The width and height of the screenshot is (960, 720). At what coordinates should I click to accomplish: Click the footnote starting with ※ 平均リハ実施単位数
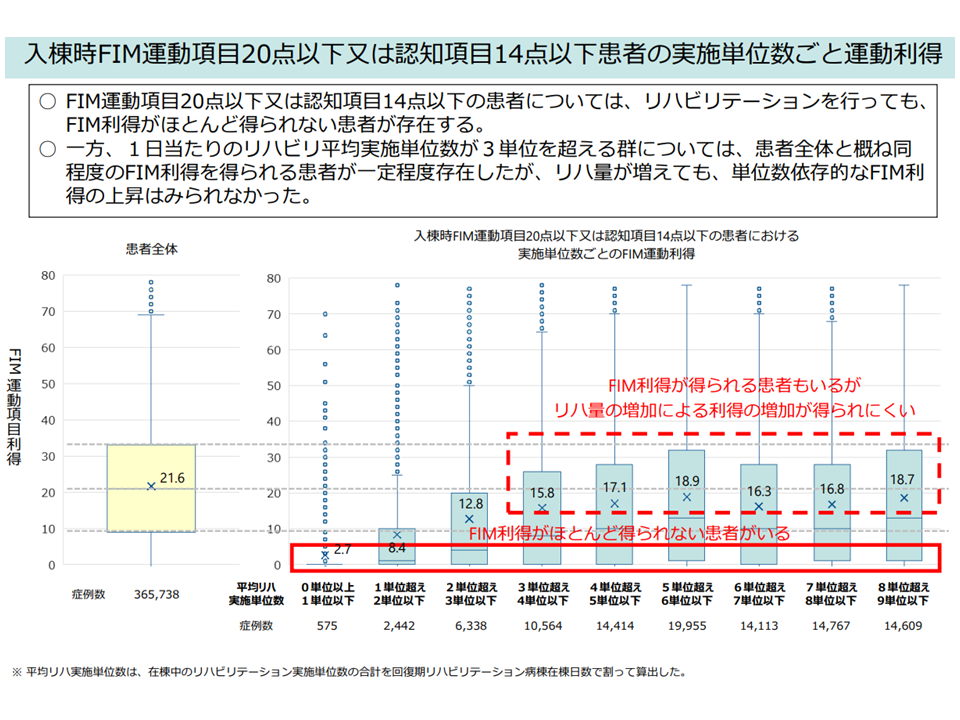click(352, 671)
